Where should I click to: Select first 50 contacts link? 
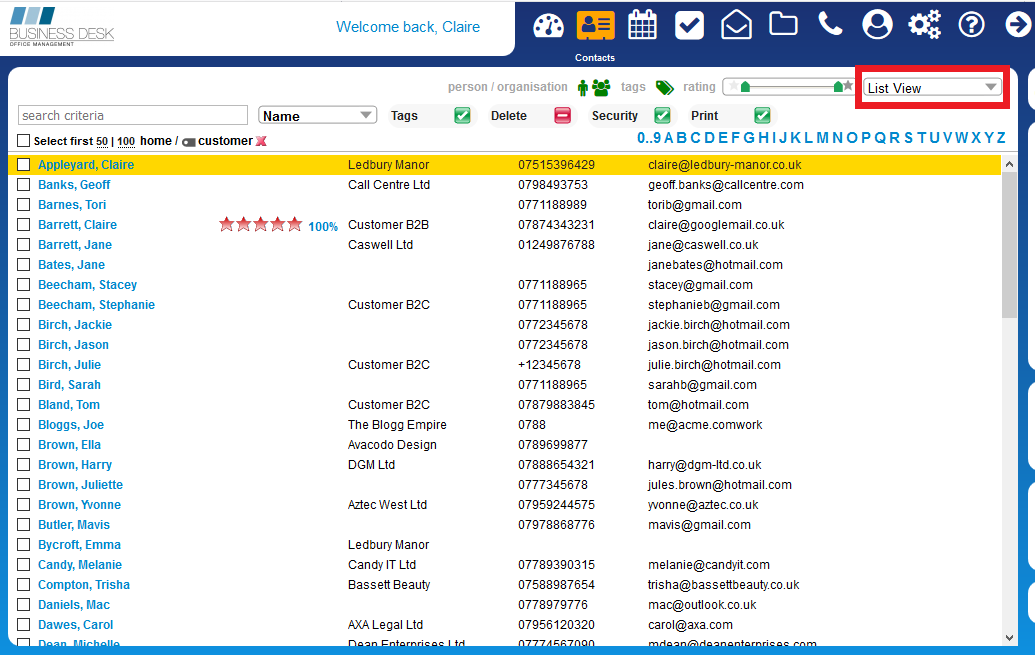pyautogui.click(x=102, y=141)
